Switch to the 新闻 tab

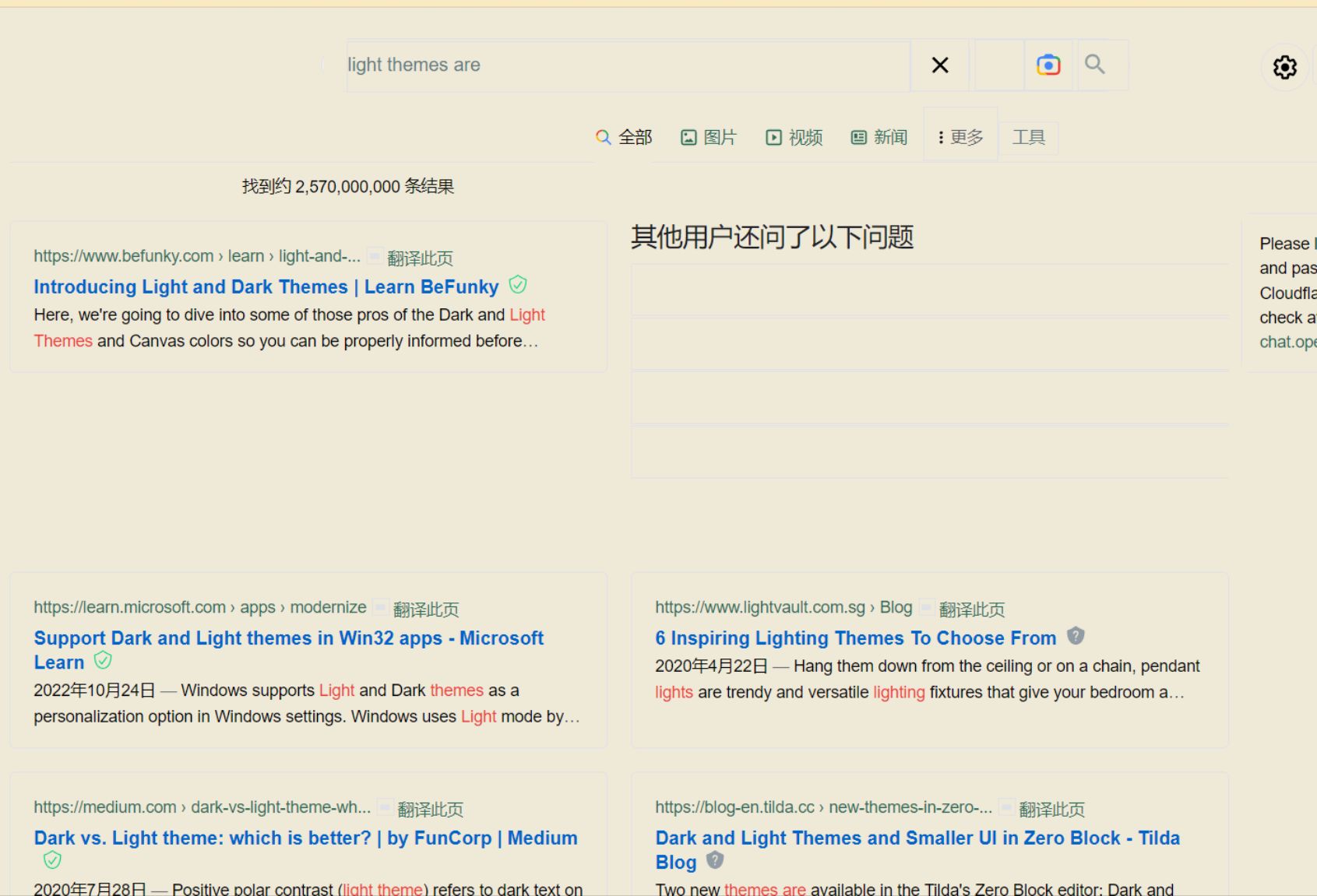879,138
